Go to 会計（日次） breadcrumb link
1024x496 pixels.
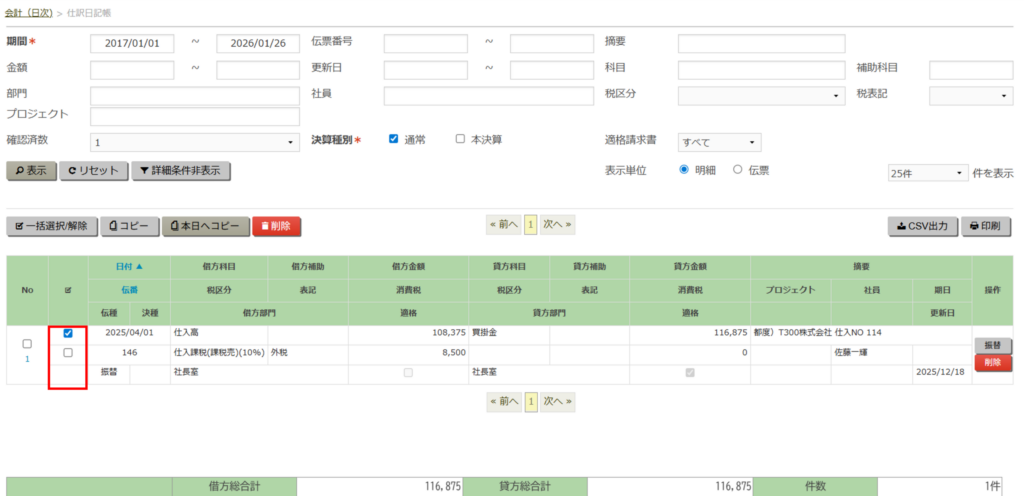point(31,13)
